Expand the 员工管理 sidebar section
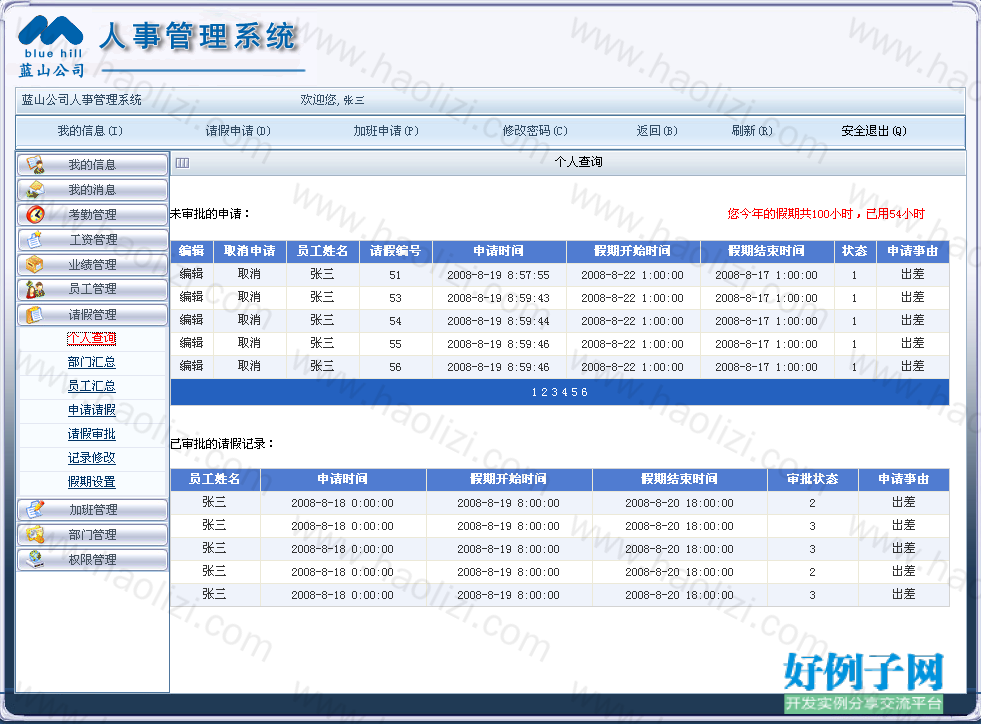The width and height of the screenshot is (981, 724). pos(93,289)
